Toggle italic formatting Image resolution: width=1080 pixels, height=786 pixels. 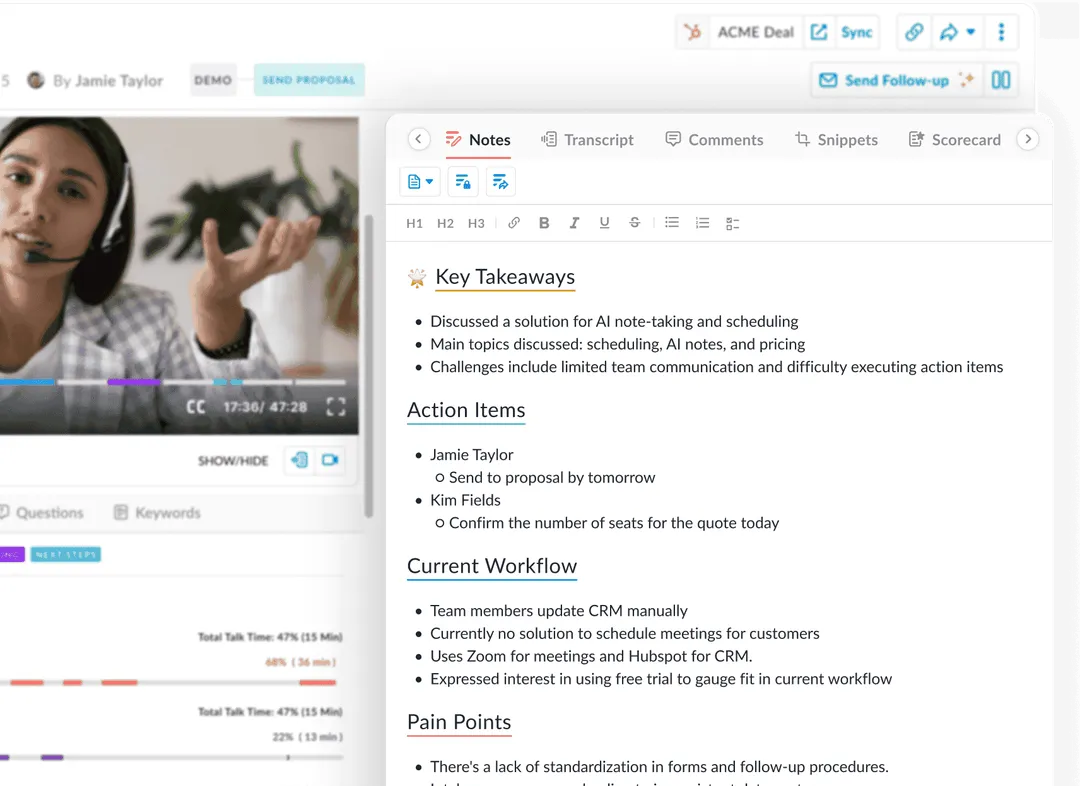(574, 223)
